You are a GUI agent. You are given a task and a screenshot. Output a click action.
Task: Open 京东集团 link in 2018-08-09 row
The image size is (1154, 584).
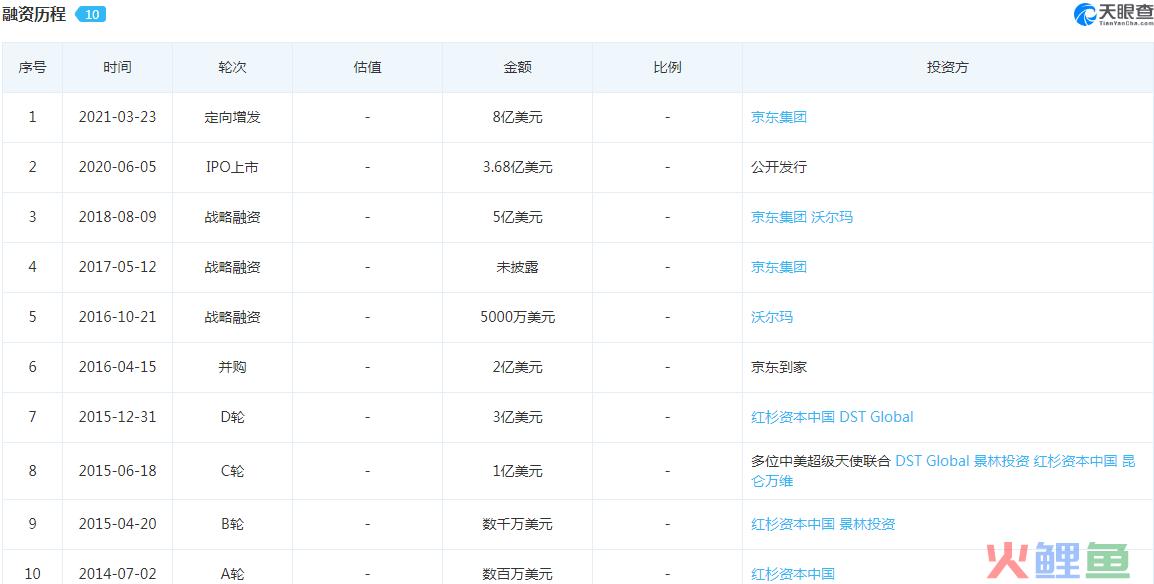779,217
